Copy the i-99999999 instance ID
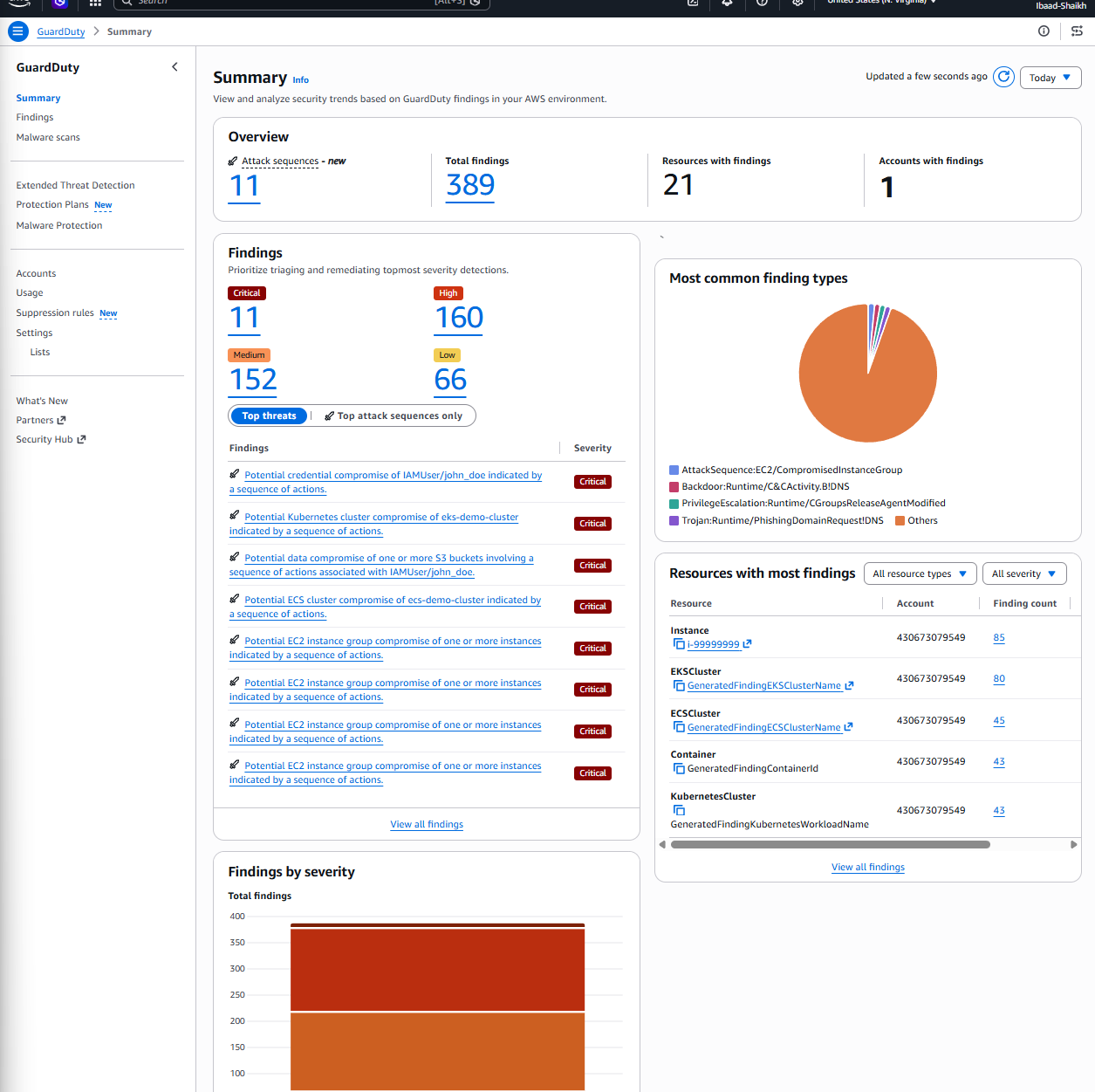 tap(679, 644)
